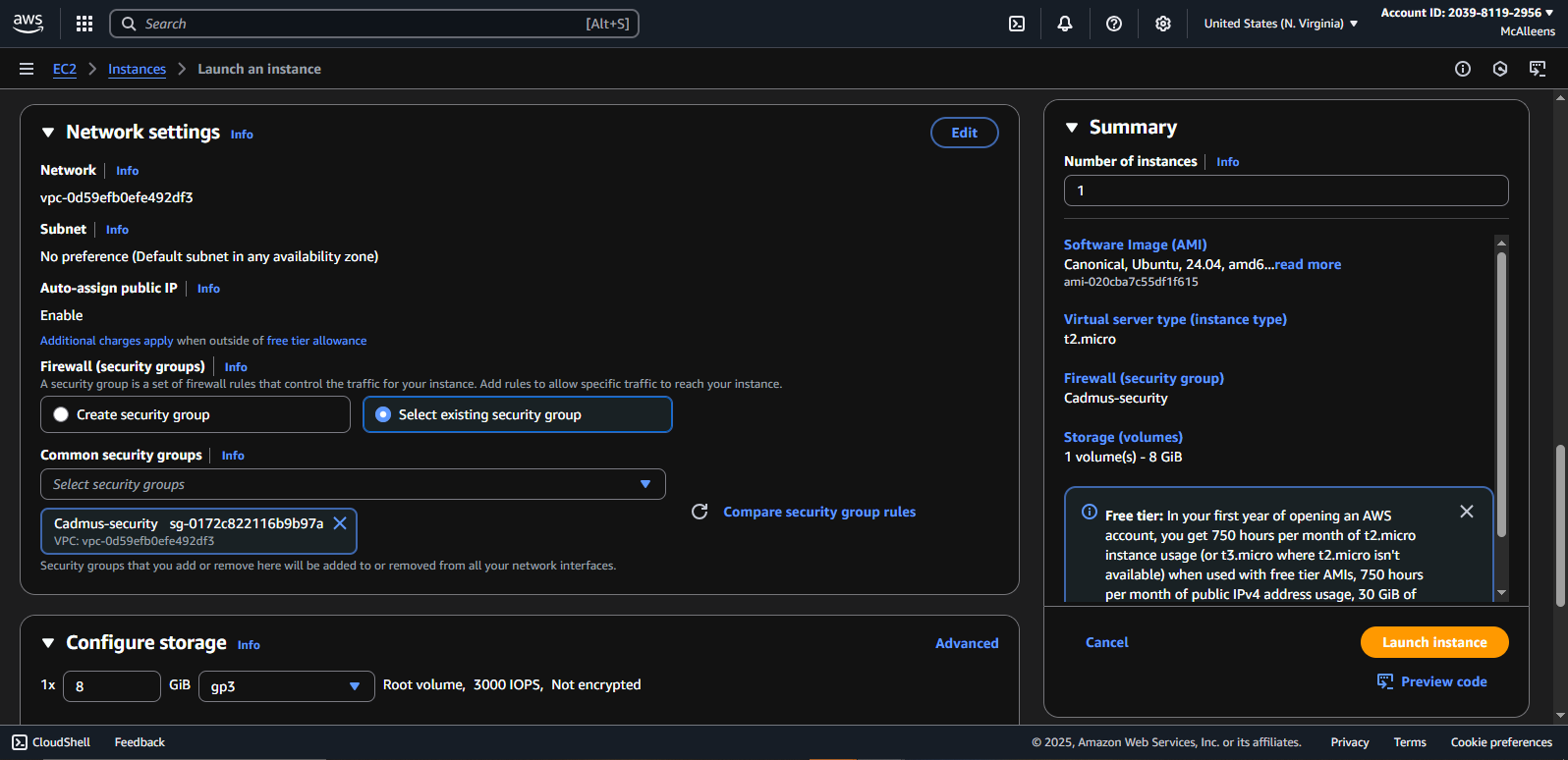1568x760 pixels.
Task: Open Advanced storage configuration
Action: click(x=967, y=643)
